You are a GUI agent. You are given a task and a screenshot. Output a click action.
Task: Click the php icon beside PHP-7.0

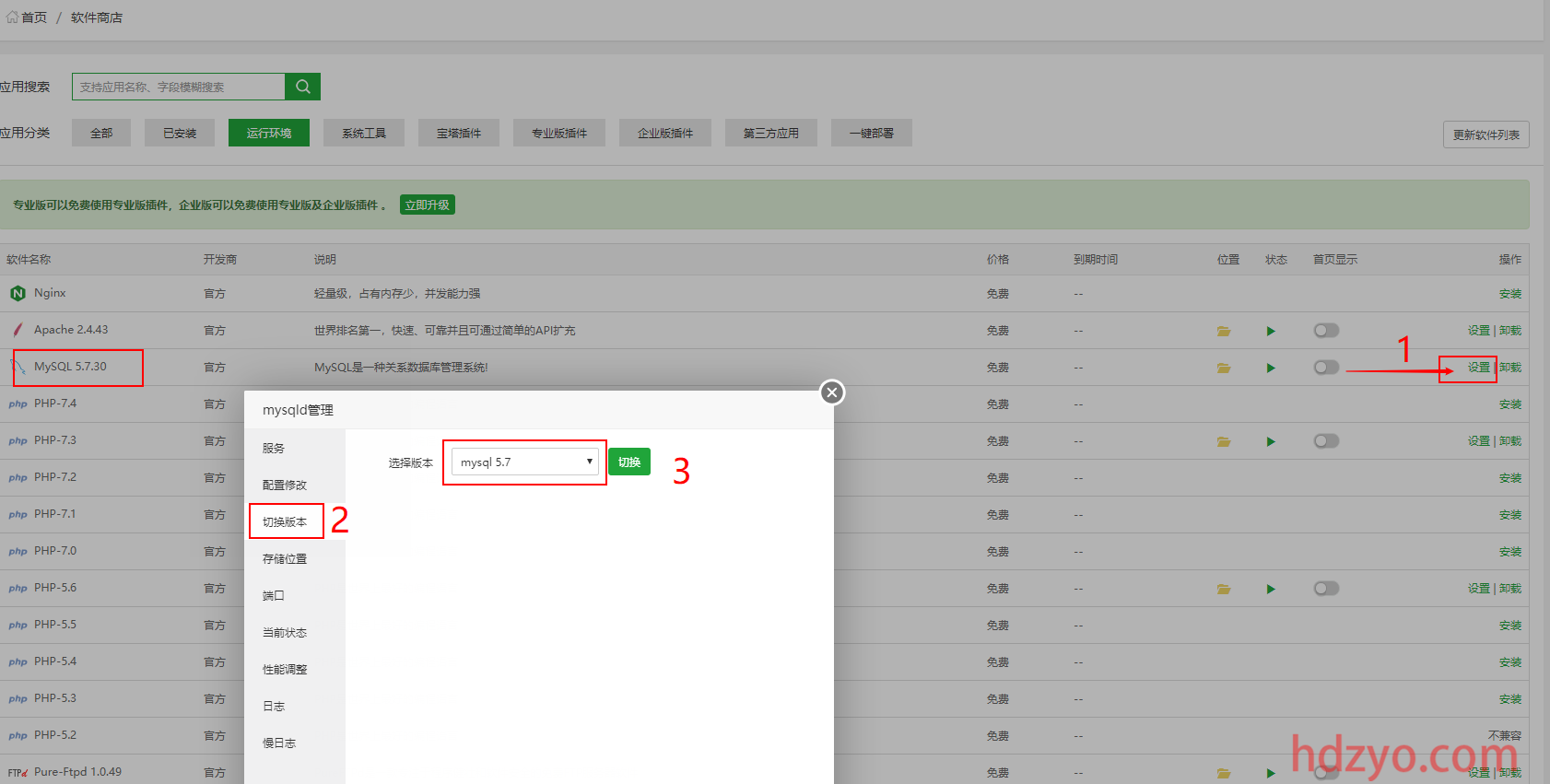pyautogui.click(x=18, y=552)
